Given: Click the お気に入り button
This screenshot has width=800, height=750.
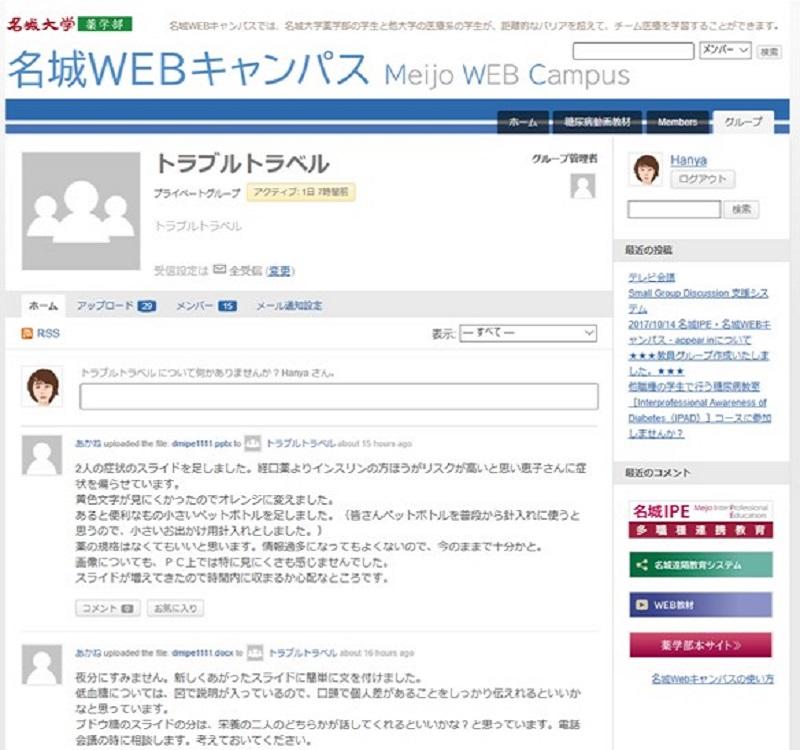Looking at the screenshot, I should click(x=176, y=608).
